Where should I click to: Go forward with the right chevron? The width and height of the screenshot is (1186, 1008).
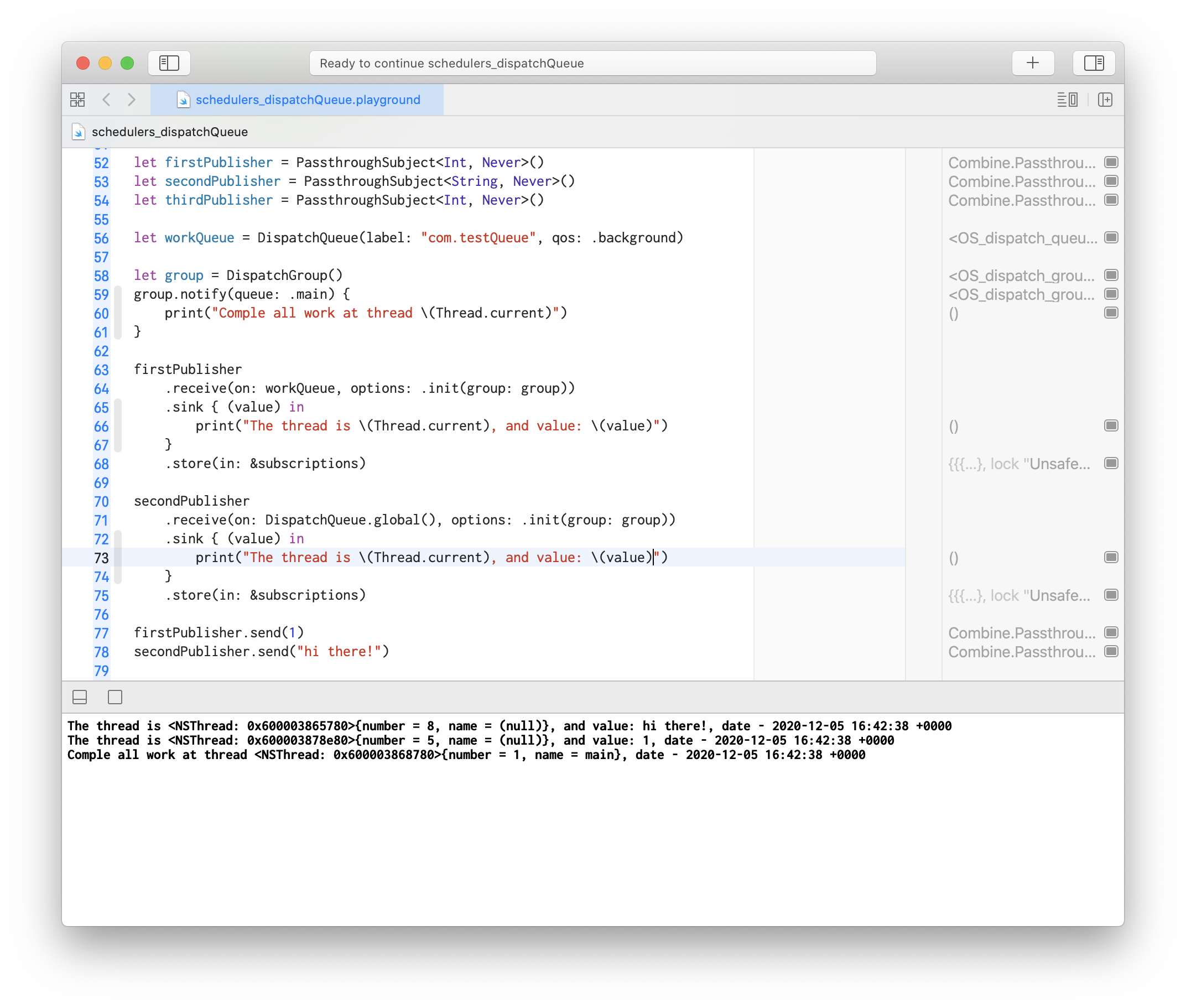point(132,100)
